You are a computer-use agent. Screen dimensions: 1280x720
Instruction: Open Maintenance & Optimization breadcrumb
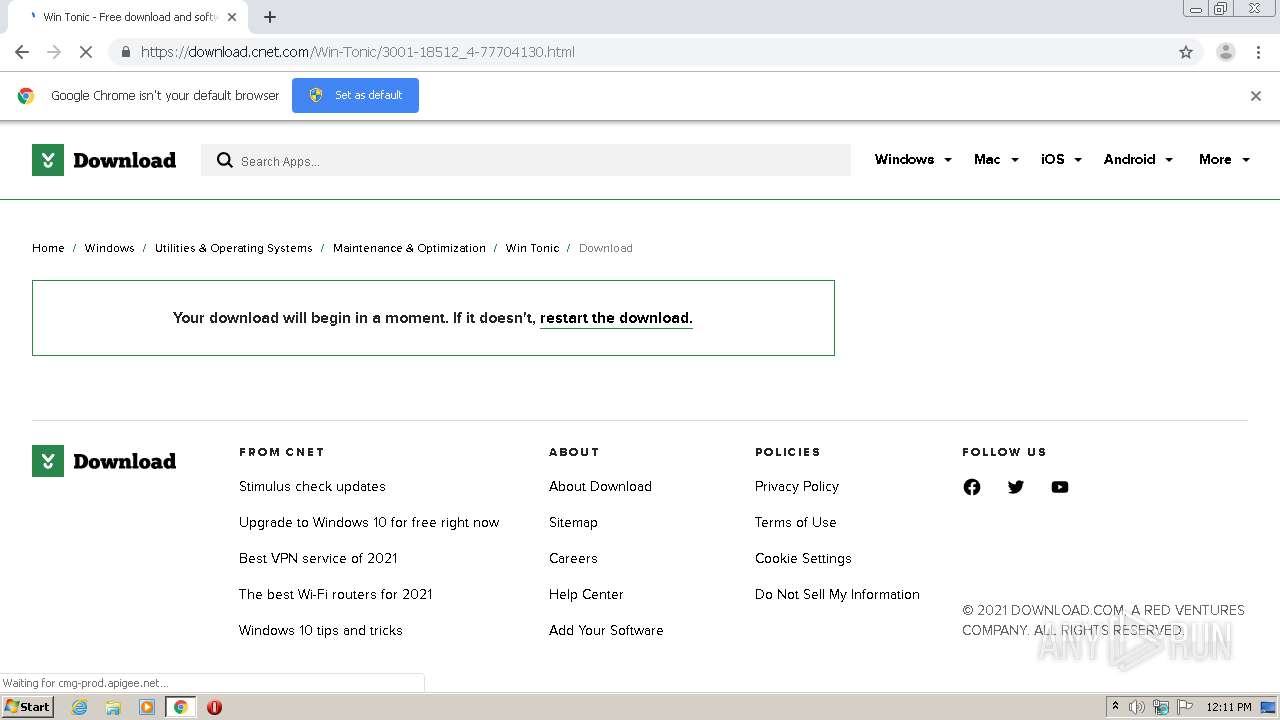tap(409, 248)
